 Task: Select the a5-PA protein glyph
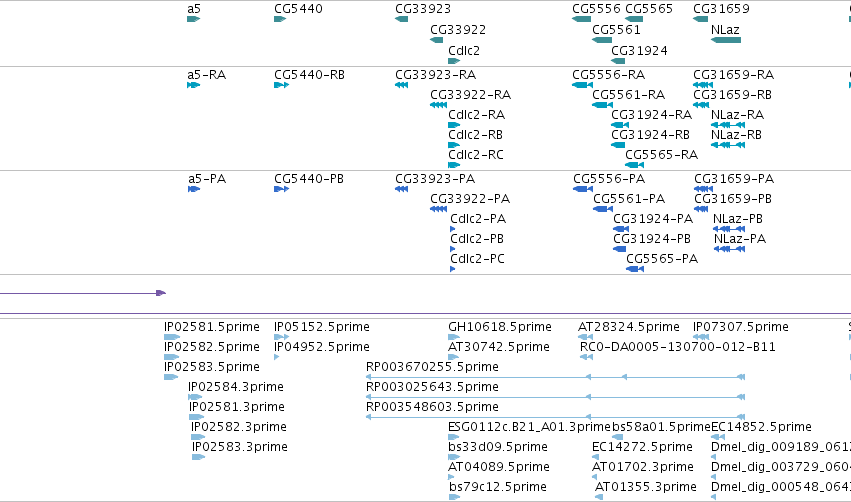(x=194, y=189)
